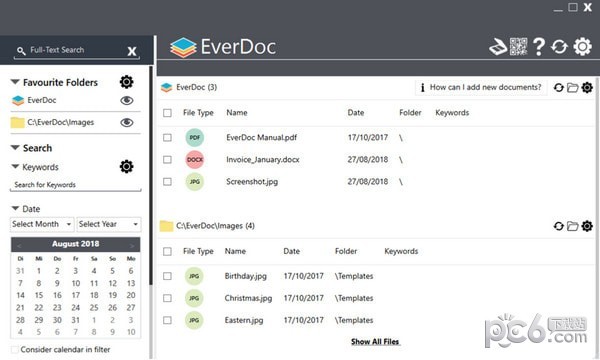This screenshot has width=600, height=360.
Task: Check select-all box in Images table
Action: 167,251
